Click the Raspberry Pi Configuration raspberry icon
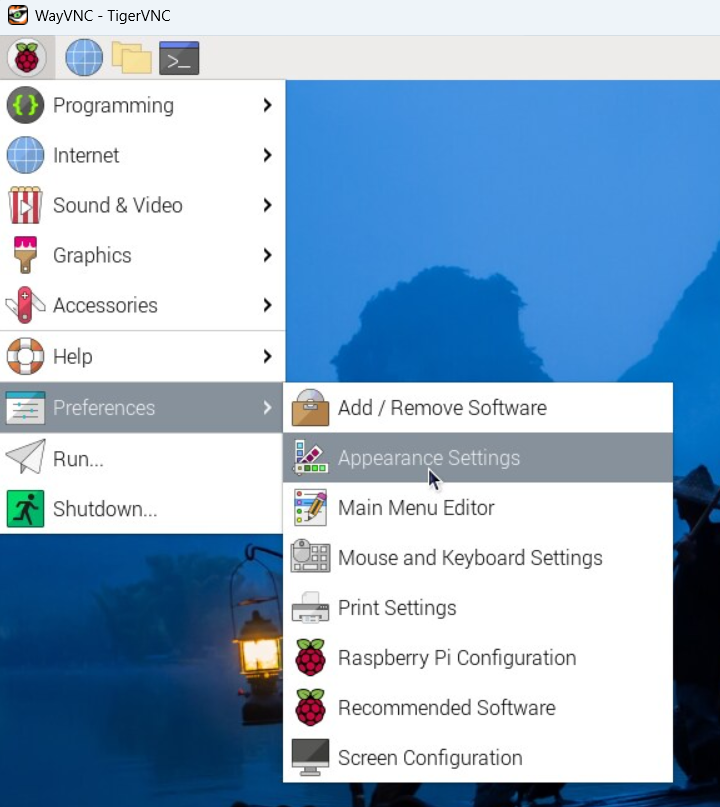This screenshot has height=807, width=720. point(310,657)
